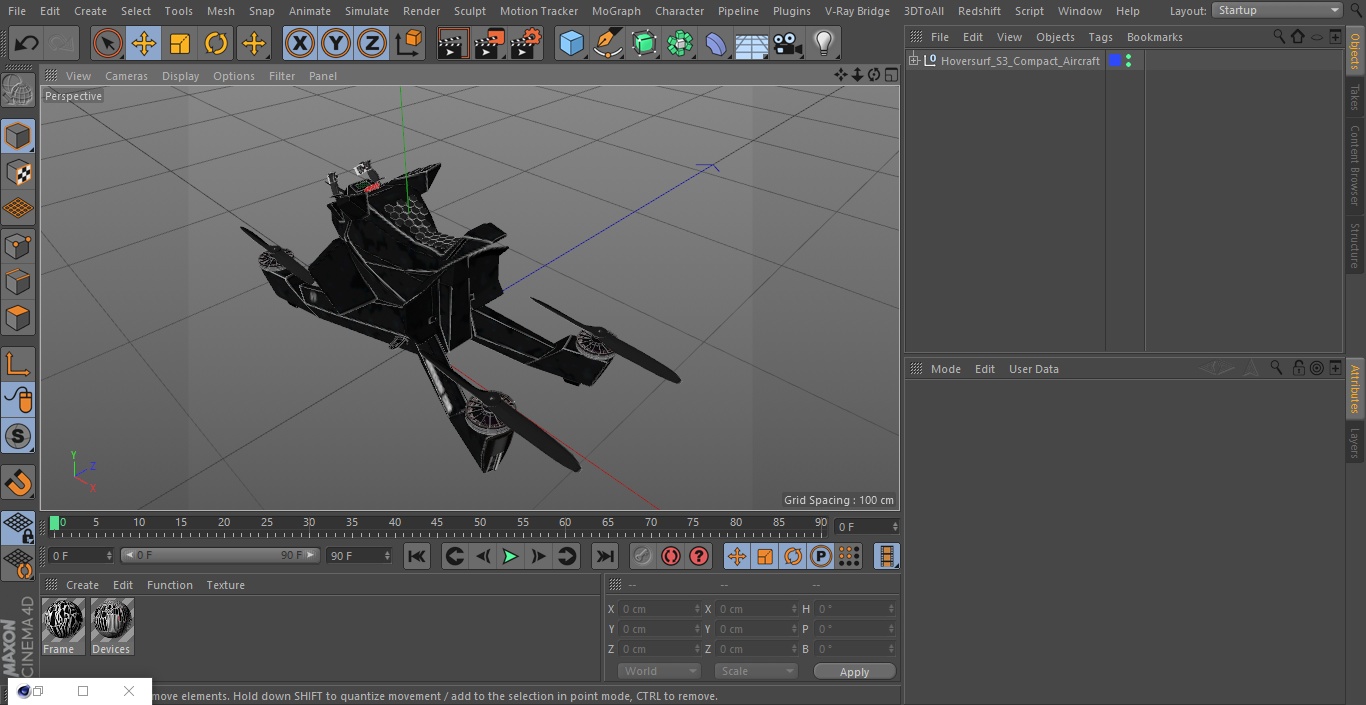
Task: Expand the Hoversurf_S3_Compact_Aircraft object tree
Action: 913,61
